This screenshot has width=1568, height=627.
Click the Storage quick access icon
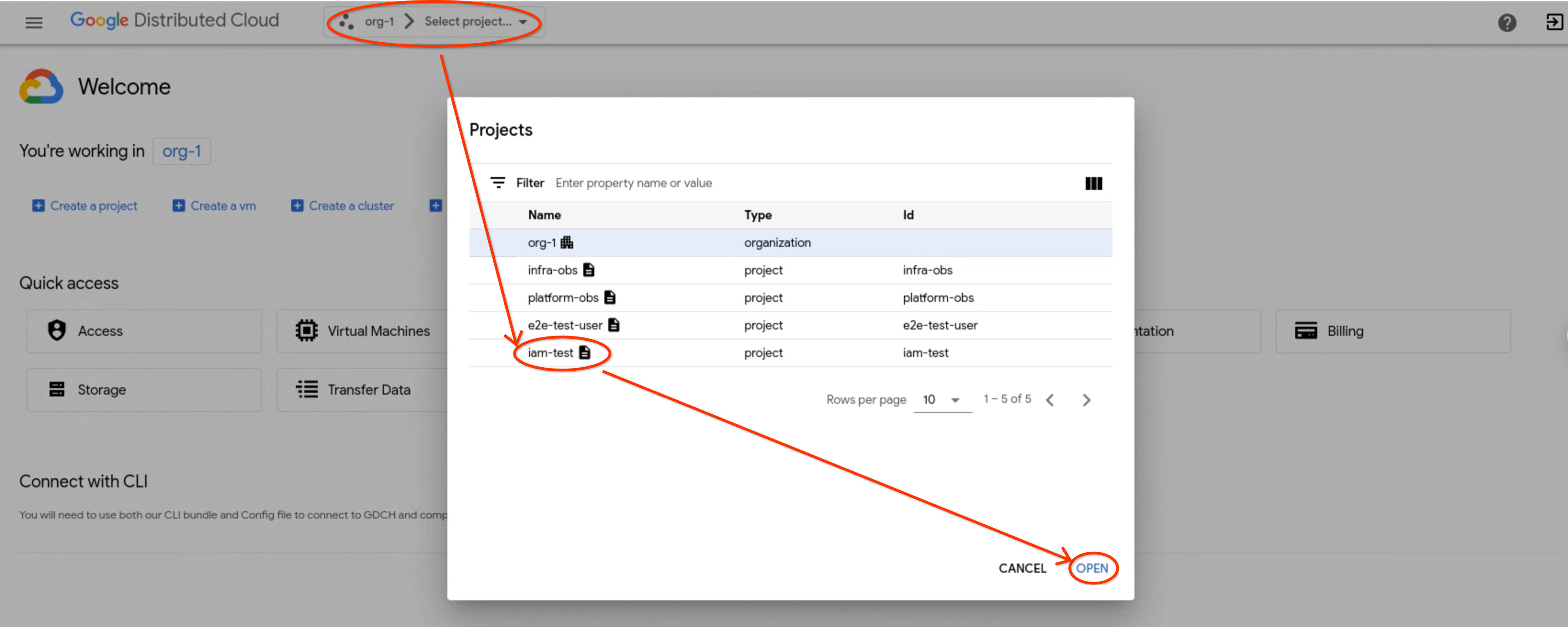coord(56,389)
